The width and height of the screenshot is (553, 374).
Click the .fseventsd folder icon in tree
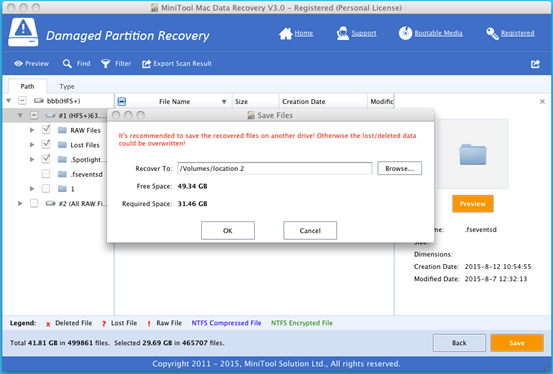tap(62, 174)
